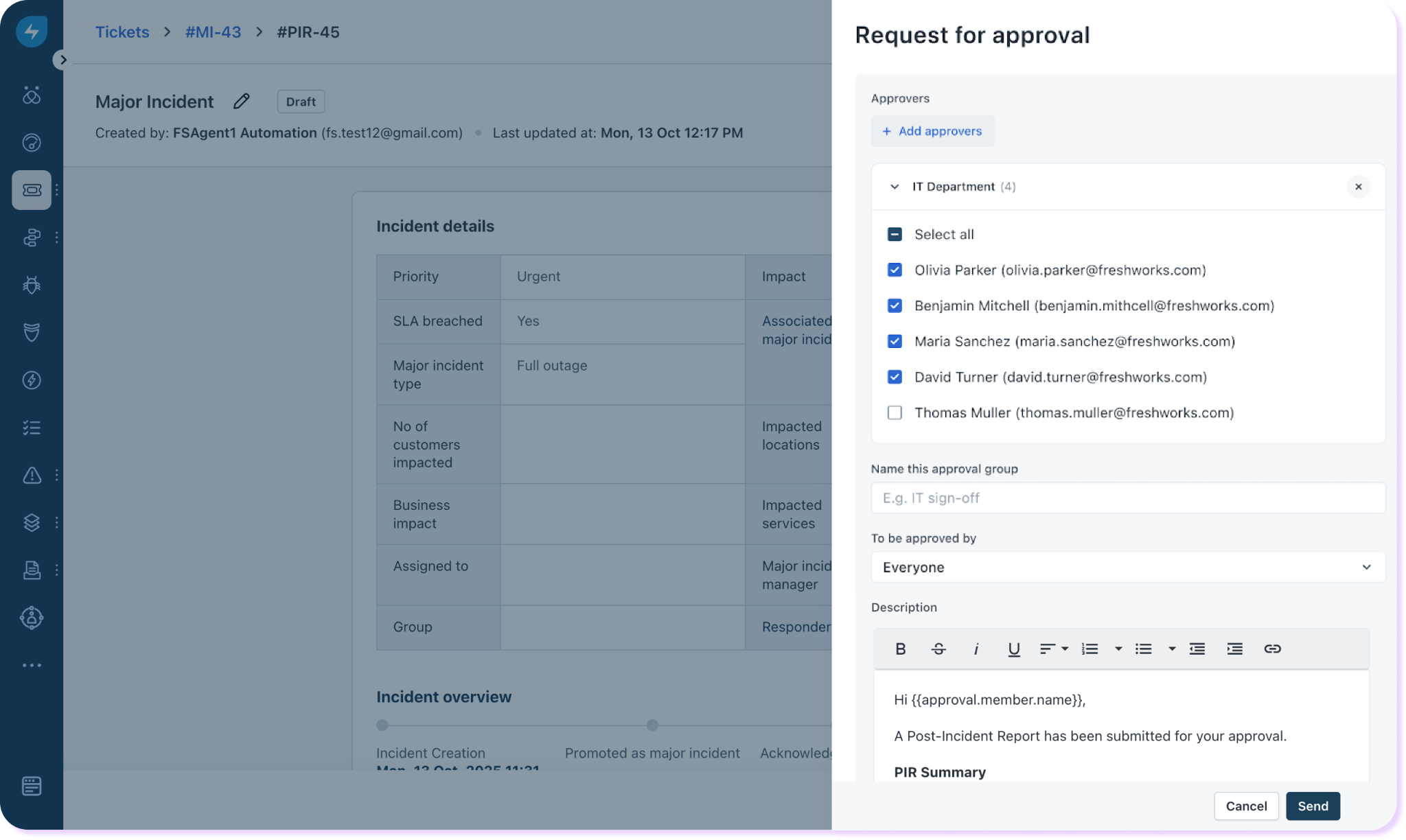The width and height of the screenshot is (1406, 840).
Task: Navigate to Tickets breadcrumb
Action: pos(122,32)
